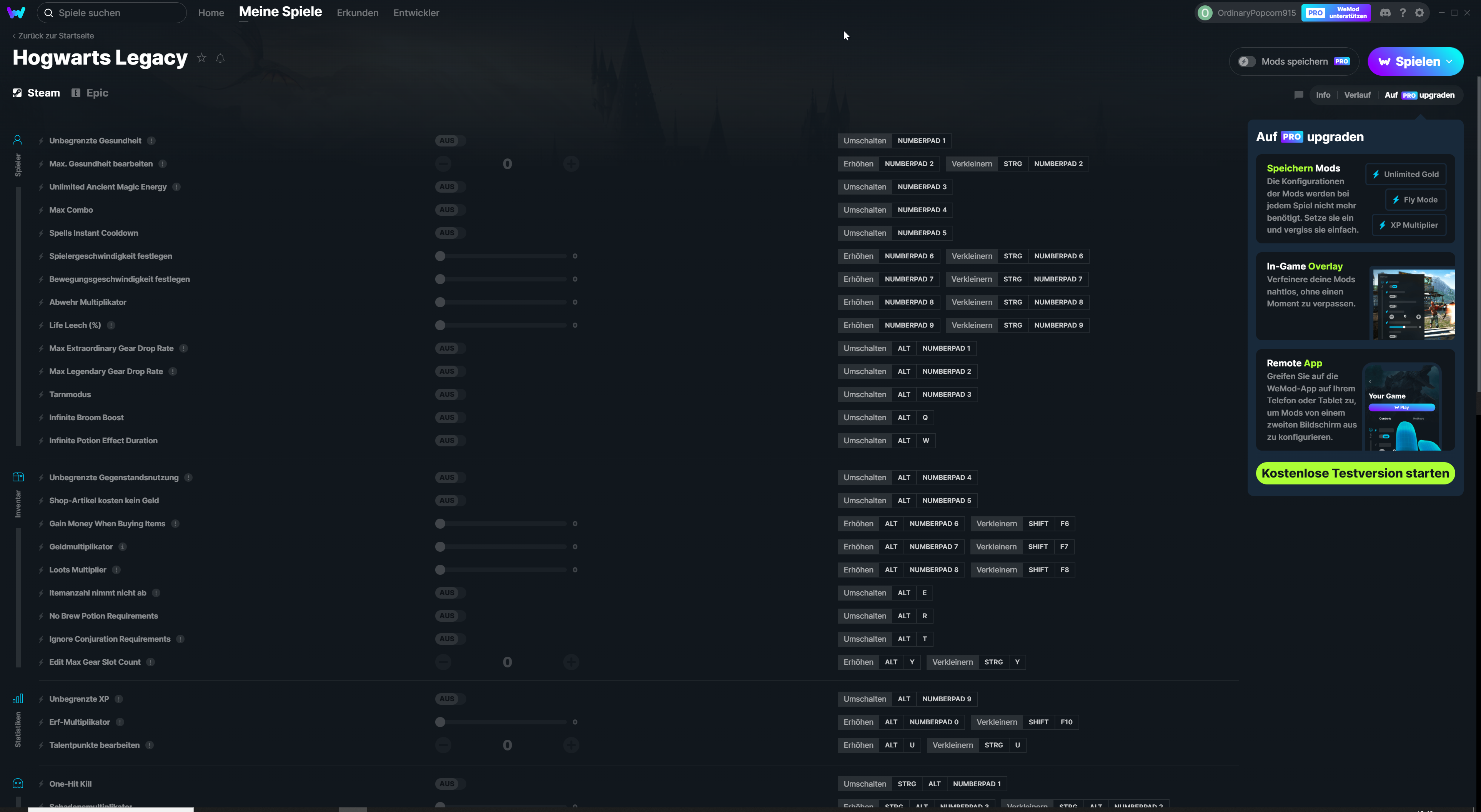Toggle Unlimited Ancient Magic Energy on
This screenshot has width=1481, height=812.
click(450, 187)
